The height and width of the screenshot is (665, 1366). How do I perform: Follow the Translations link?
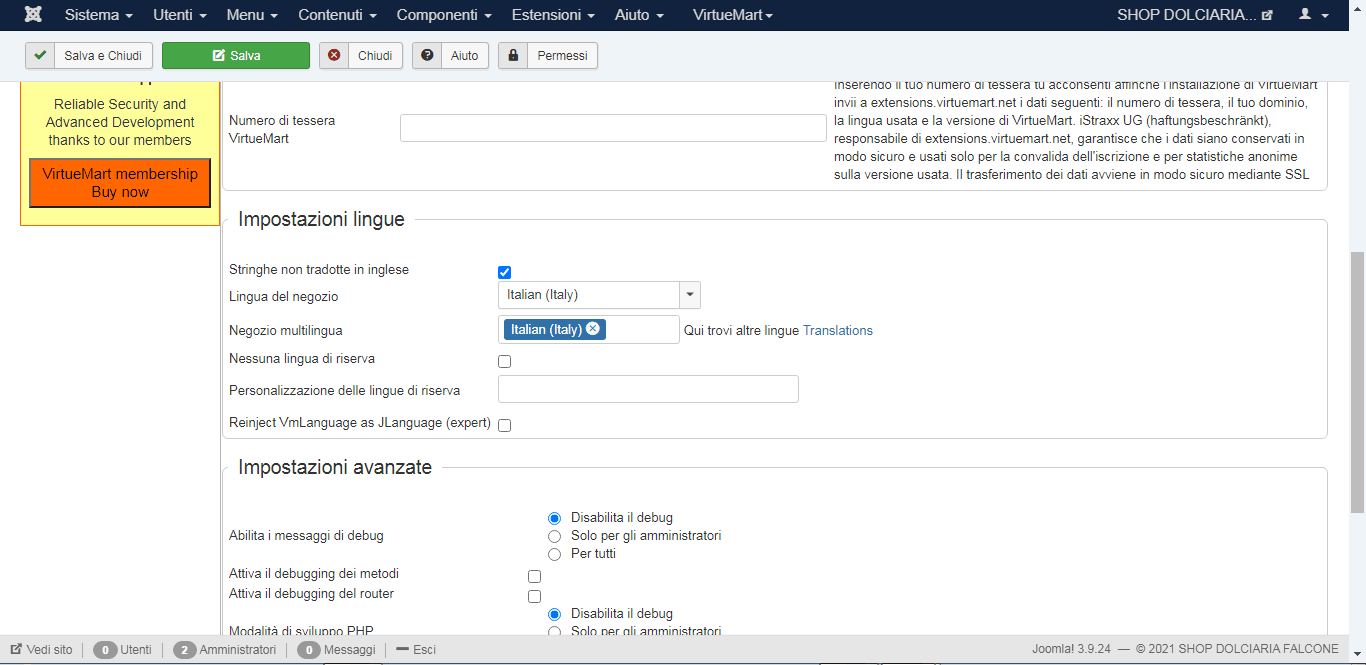click(837, 331)
